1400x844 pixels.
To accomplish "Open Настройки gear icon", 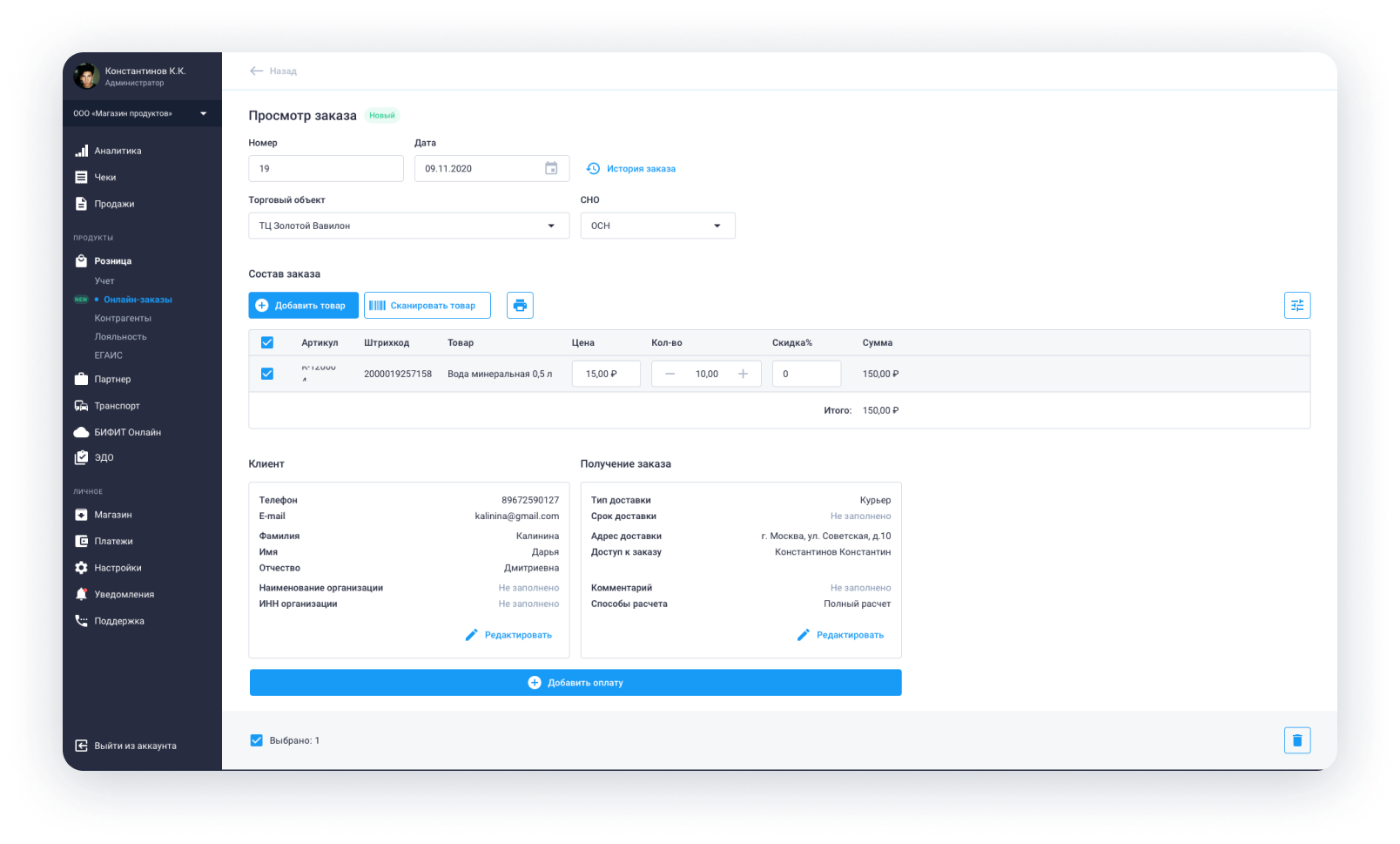I will [x=81, y=568].
